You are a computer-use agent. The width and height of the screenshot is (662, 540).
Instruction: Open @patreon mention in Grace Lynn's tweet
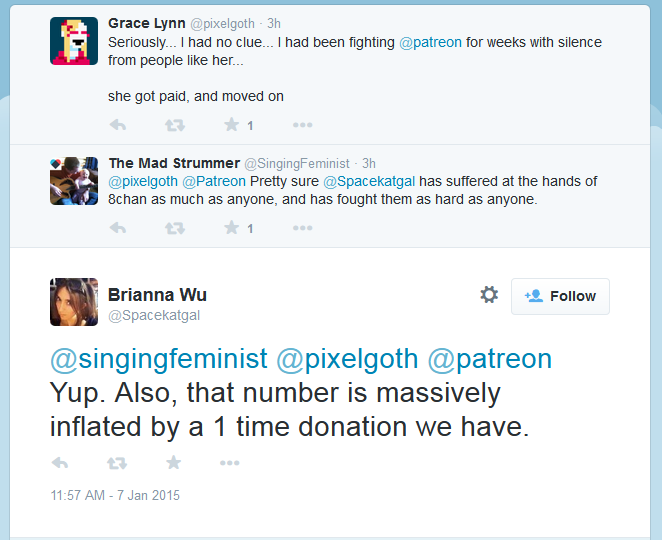[430, 42]
